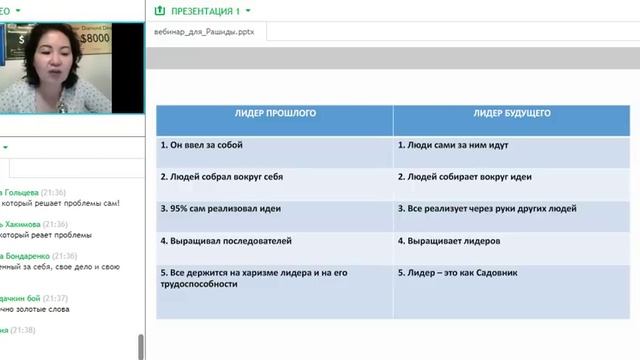Image resolution: width=640 pixels, height=360 pixels.
Task: Open chat user Хакимова's name
Action: click(20, 224)
